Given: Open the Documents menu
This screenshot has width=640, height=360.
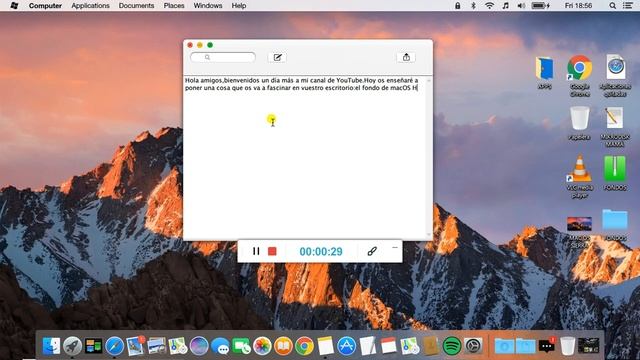Looking at the screenshot, I should point(136,6).
